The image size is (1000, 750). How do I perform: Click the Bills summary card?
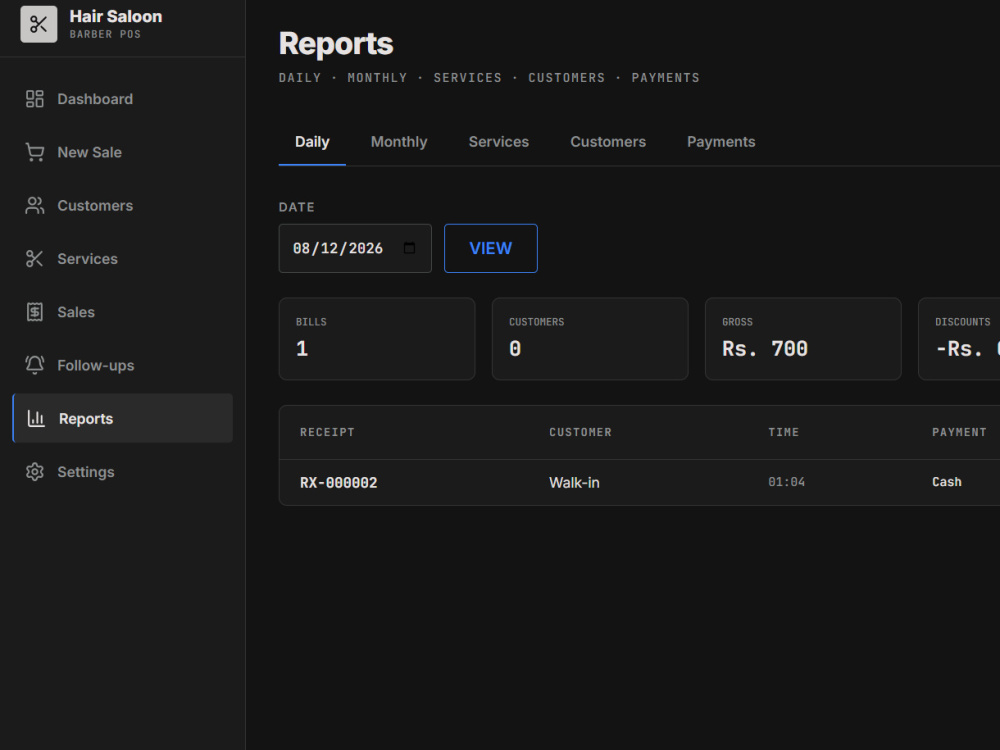[377, 339]
